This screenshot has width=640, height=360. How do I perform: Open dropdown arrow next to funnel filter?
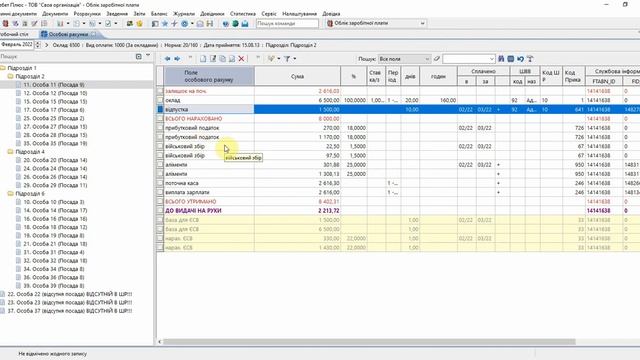[295, 59]
